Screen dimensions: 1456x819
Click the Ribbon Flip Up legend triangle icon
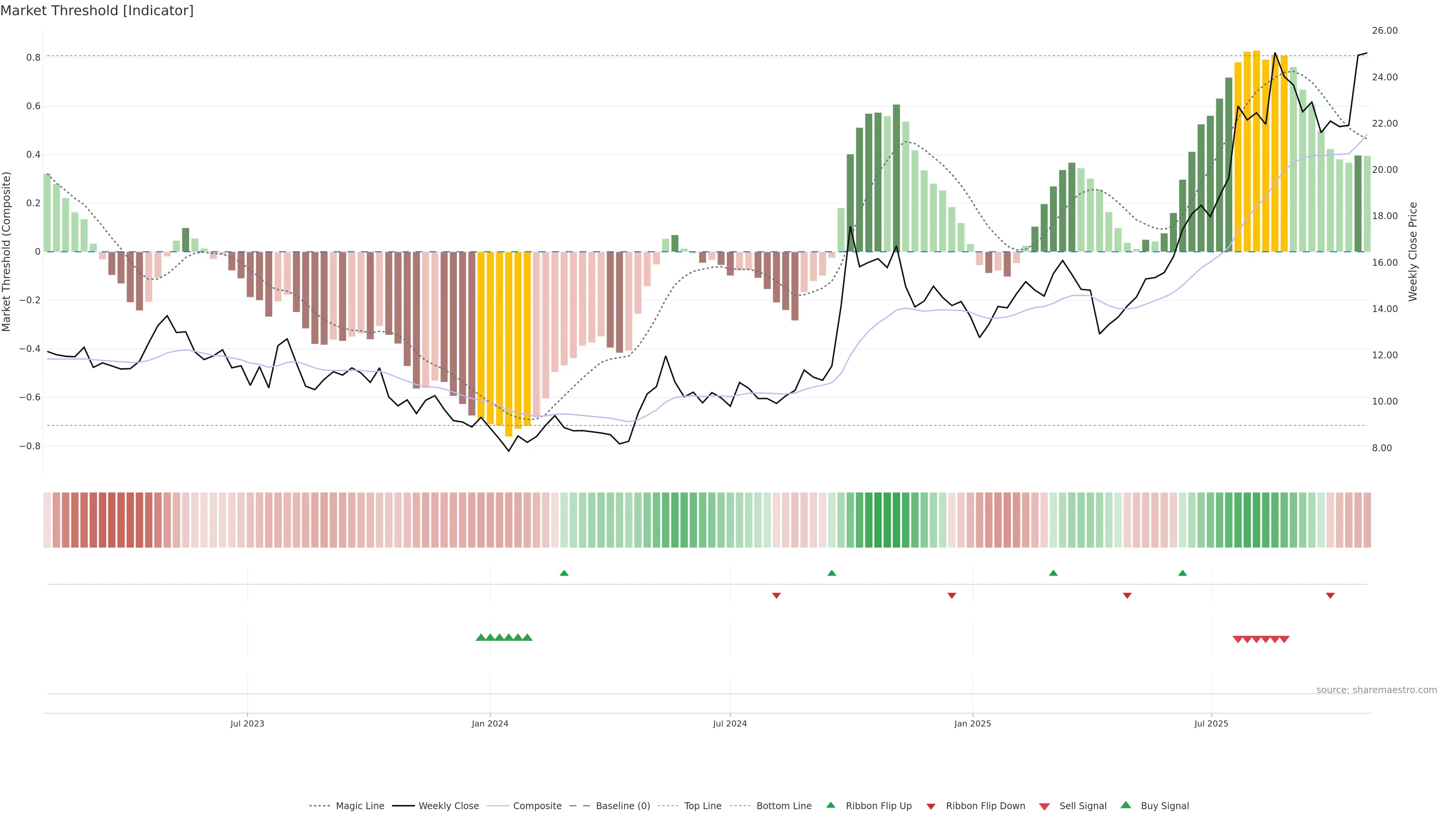coord(830,805)
